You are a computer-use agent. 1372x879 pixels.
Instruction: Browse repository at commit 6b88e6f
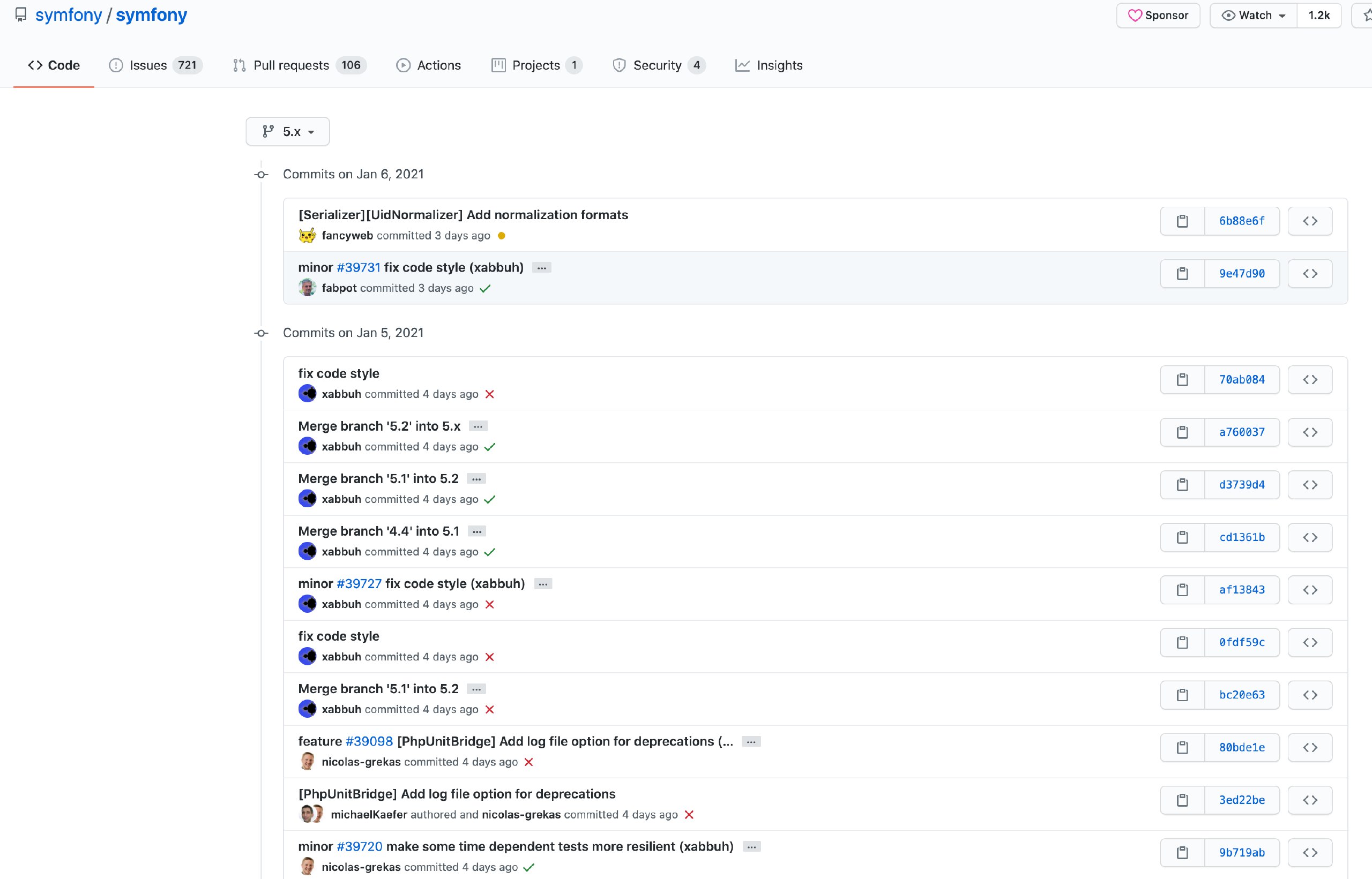1310,221
